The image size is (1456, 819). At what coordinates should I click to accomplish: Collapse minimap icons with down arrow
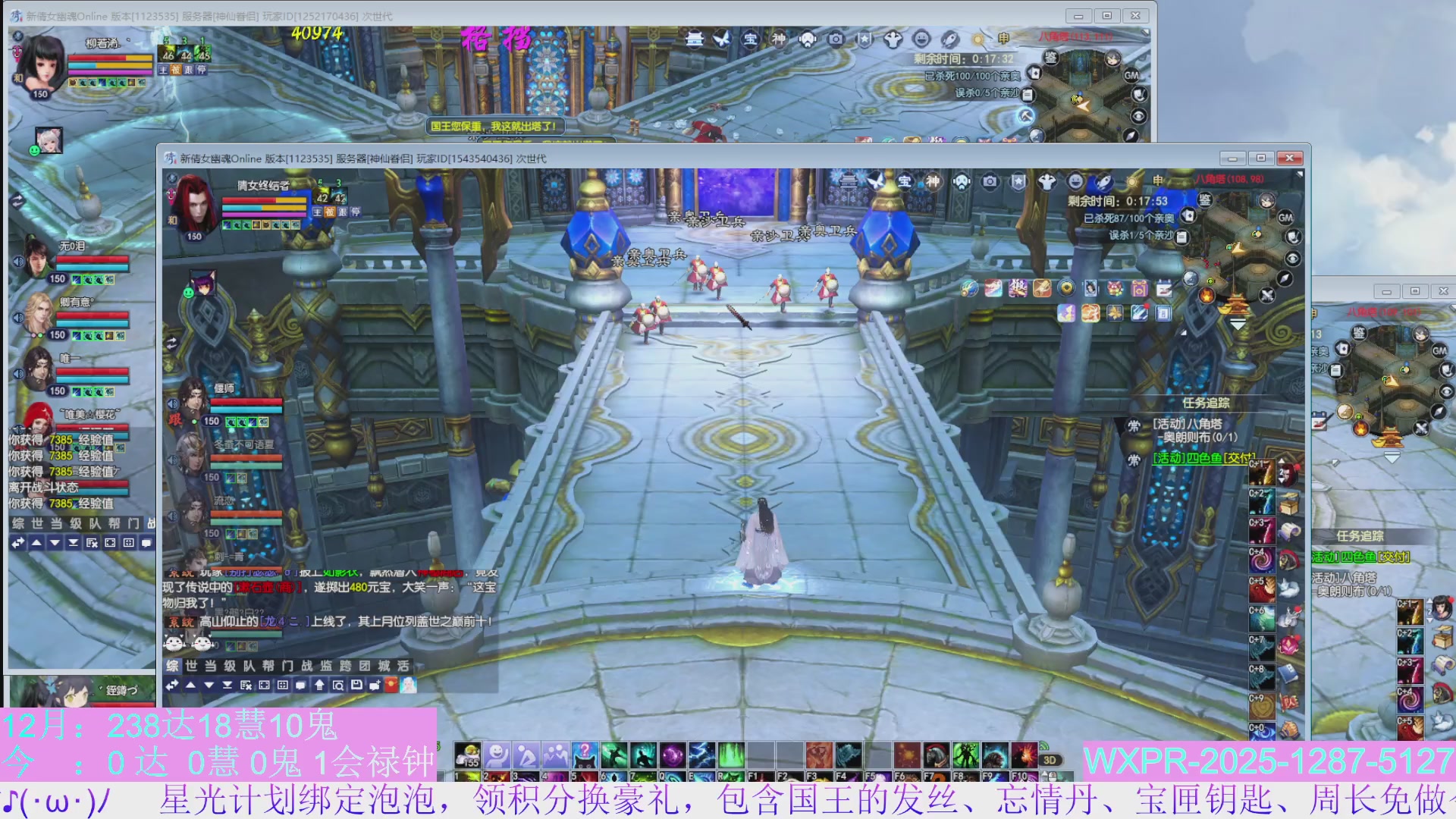[x=1238, y=325]
